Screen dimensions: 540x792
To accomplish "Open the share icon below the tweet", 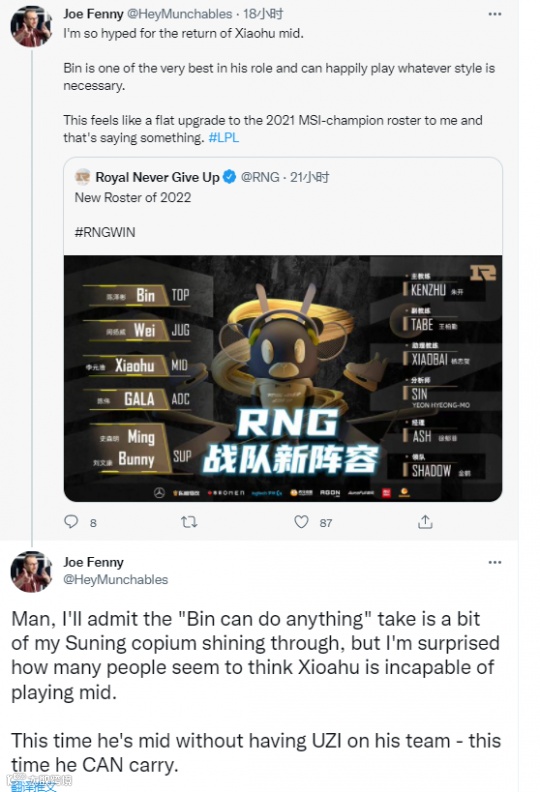I will pyautogui.click(x=425, y=522).
